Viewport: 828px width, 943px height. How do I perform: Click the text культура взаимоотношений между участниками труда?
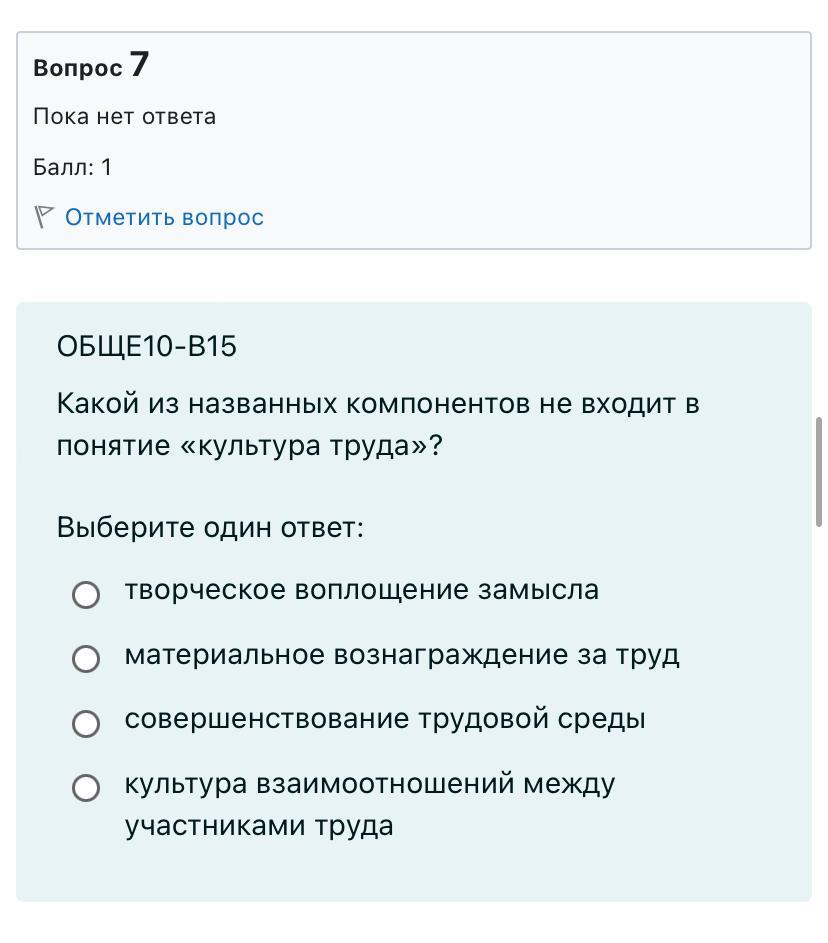pyautogui.click(x=369, y=784)
